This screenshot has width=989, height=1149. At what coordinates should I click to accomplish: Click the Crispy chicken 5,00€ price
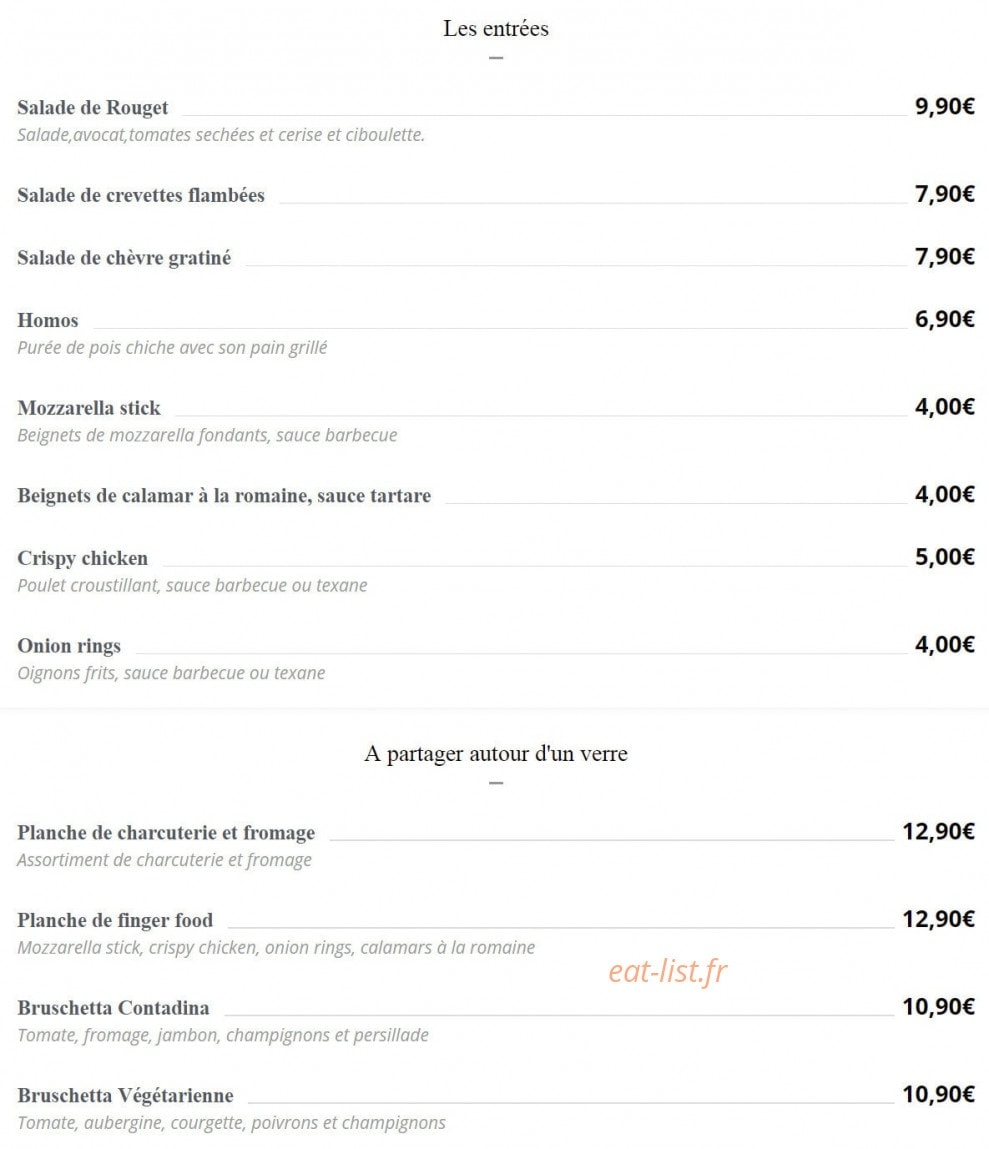944,557
